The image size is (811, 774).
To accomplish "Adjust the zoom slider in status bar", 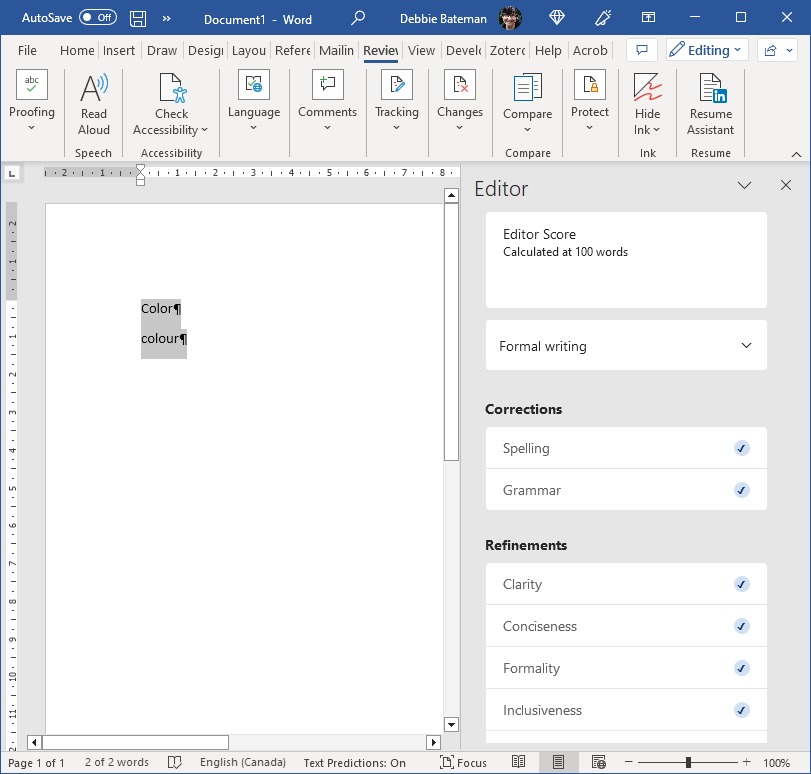I will tap(689, 762).
